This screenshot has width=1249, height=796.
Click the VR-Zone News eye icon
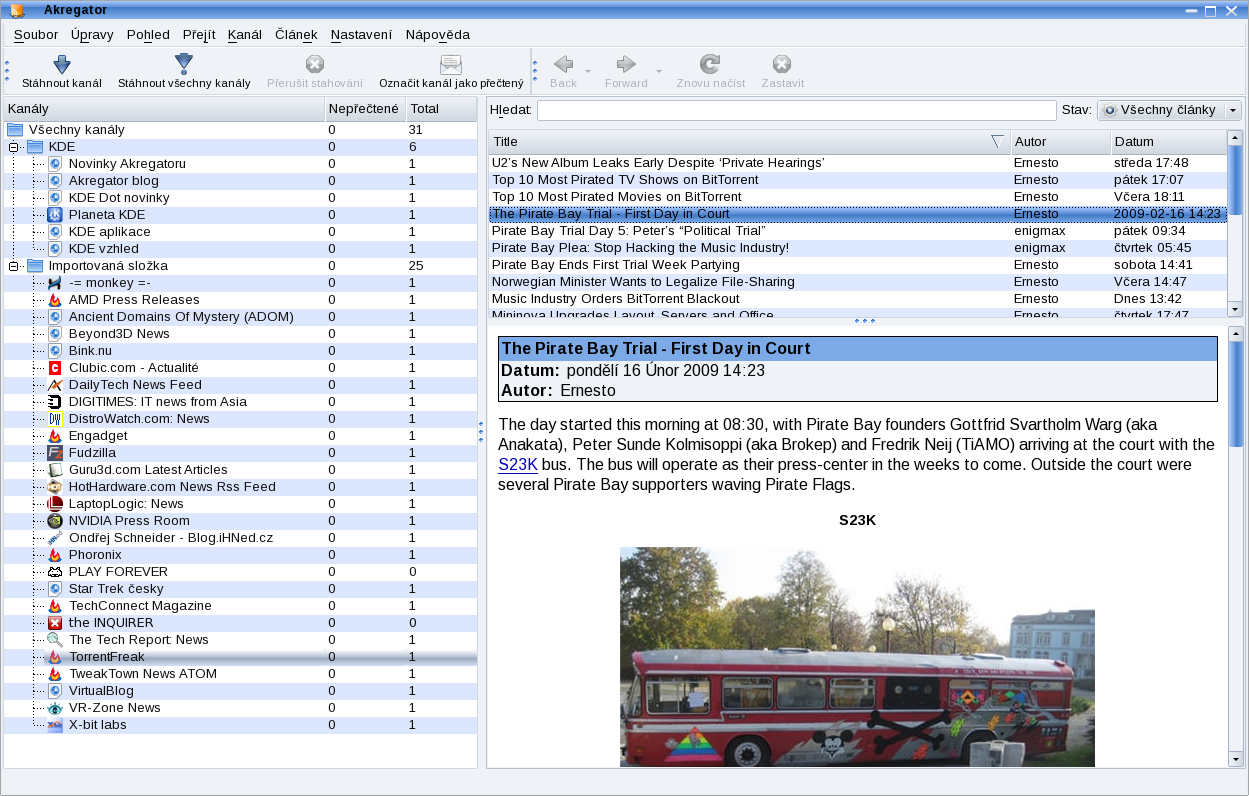(x=56, y=708)
